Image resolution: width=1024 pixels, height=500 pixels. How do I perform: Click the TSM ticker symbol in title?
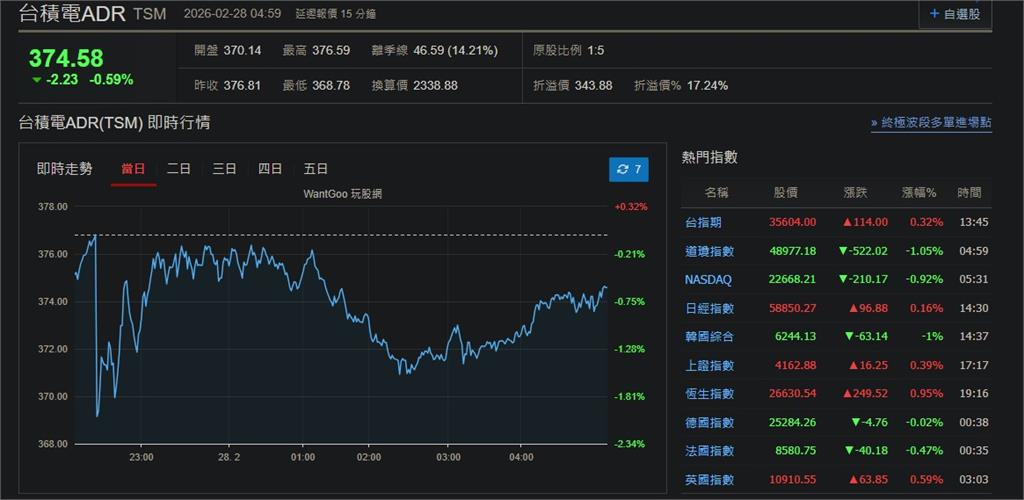pyautogui.click(x=150, y=14)
